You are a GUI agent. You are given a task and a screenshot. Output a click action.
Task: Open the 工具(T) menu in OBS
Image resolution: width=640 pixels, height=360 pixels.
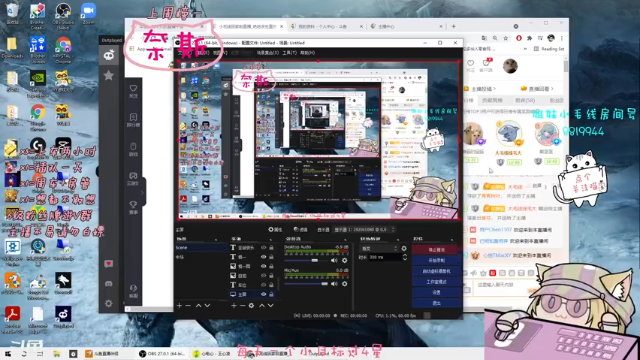289,53
